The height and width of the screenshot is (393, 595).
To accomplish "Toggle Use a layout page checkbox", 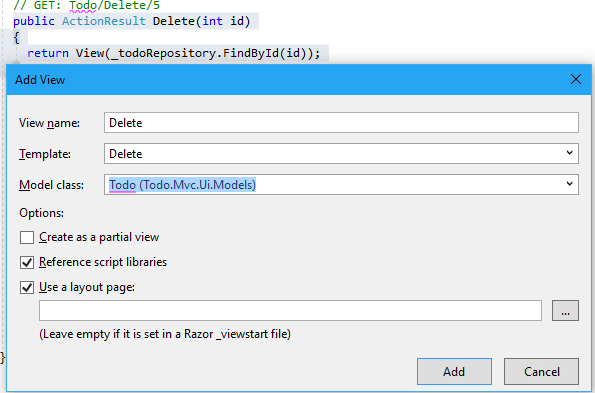I will [x=27, y=288].
